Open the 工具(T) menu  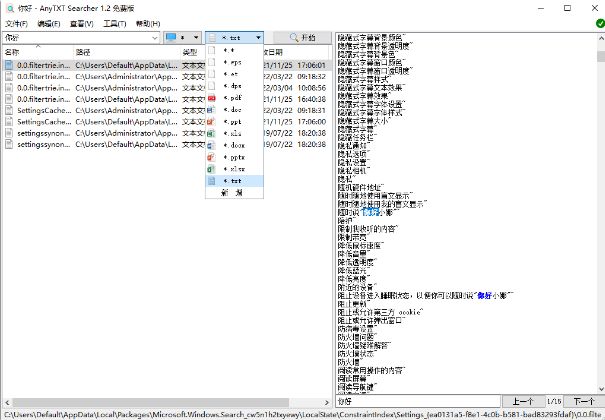pos(115,24)
